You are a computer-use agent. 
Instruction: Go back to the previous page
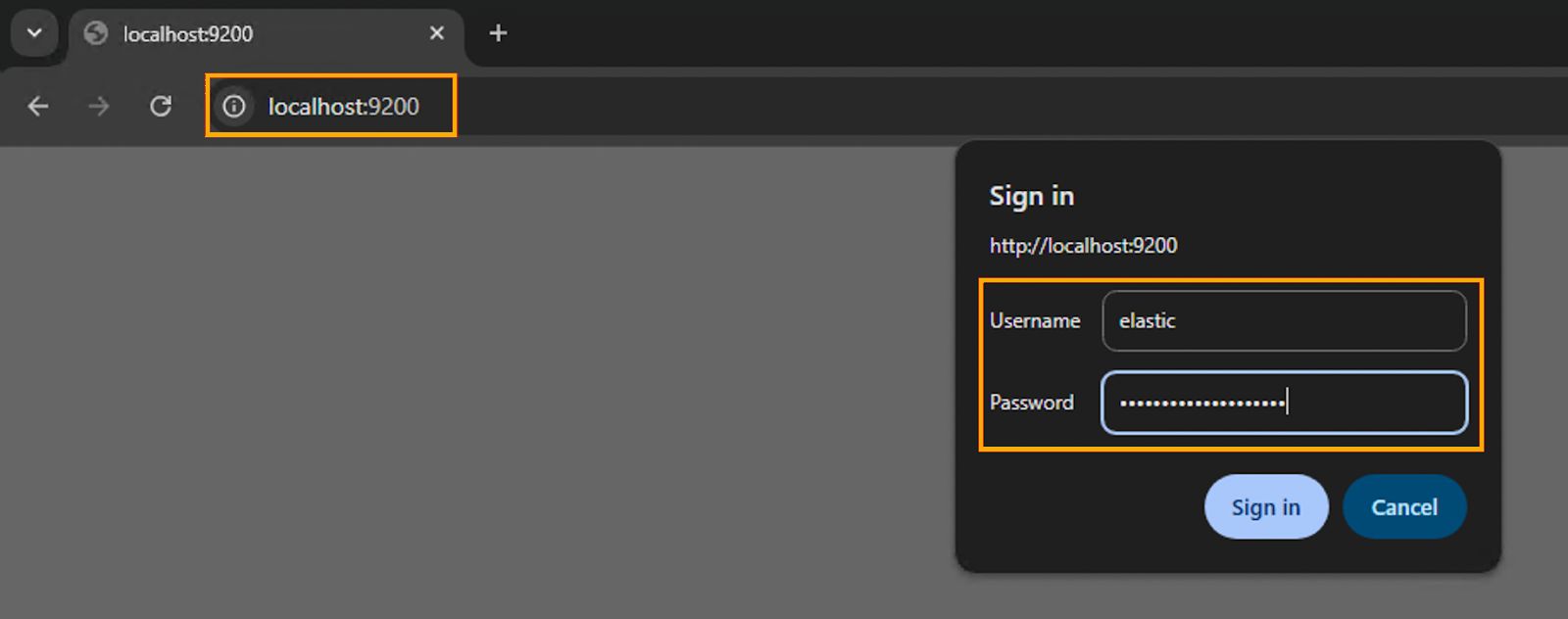[38, 106]
